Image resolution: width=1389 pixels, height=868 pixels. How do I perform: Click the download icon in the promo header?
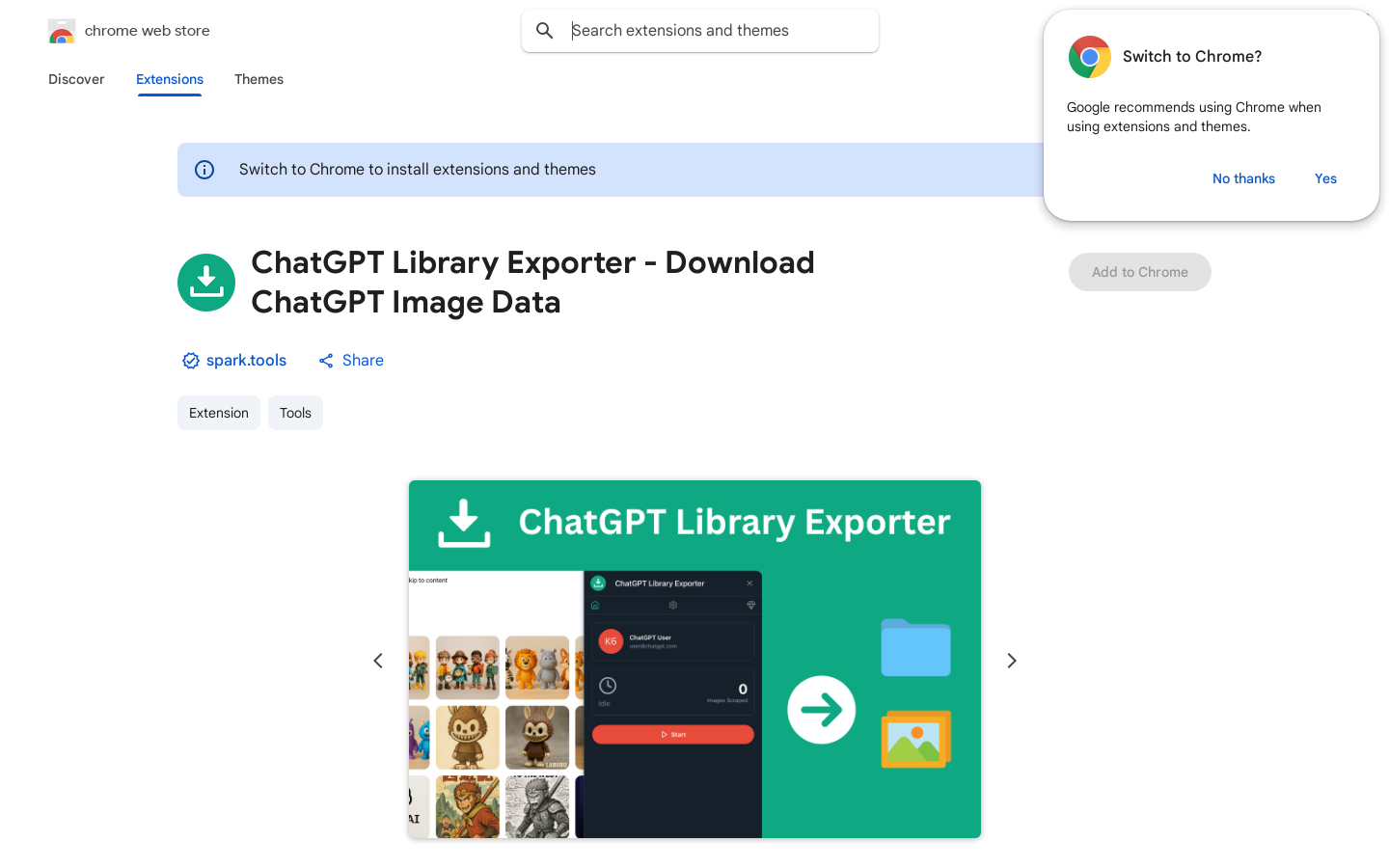point(465,523)
